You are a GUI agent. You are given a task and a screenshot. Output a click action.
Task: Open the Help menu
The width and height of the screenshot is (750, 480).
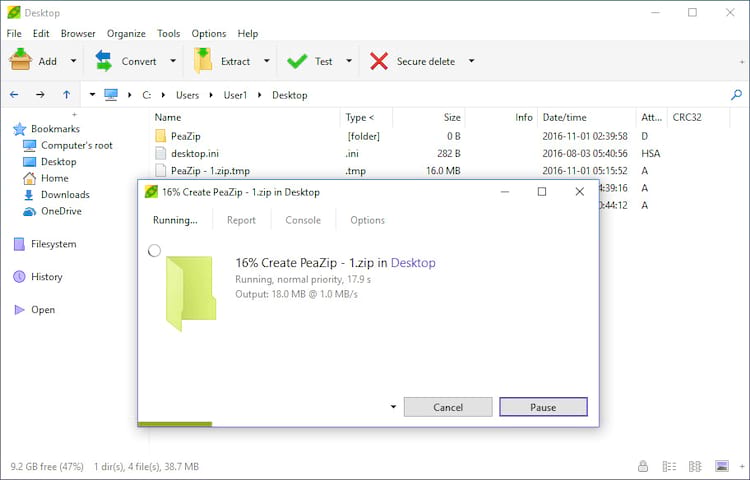(248, 33)
